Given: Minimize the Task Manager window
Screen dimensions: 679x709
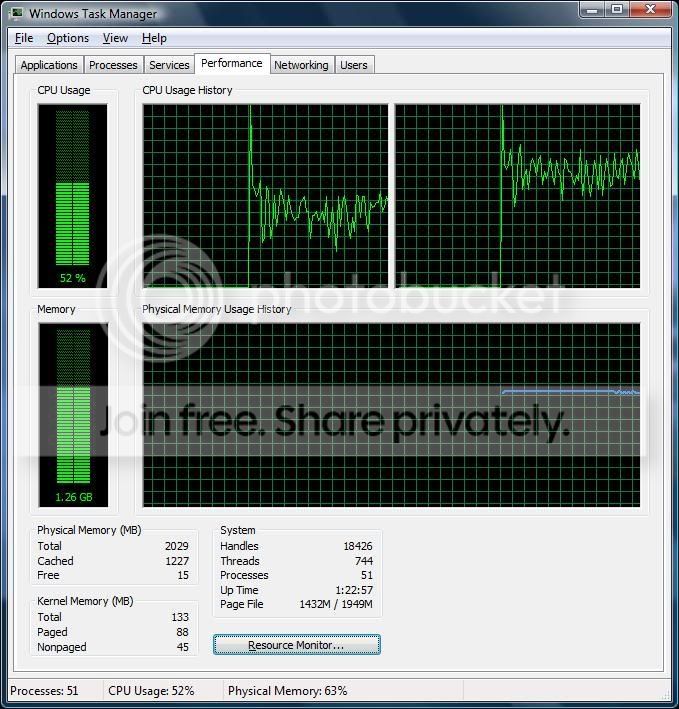Looking at the screenshot, I should coord(592,9).
